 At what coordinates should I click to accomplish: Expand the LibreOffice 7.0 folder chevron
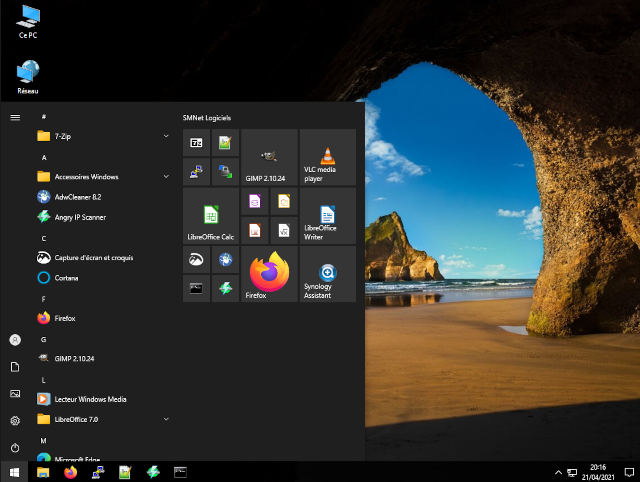pyautogui.click(x=166, y=419)
